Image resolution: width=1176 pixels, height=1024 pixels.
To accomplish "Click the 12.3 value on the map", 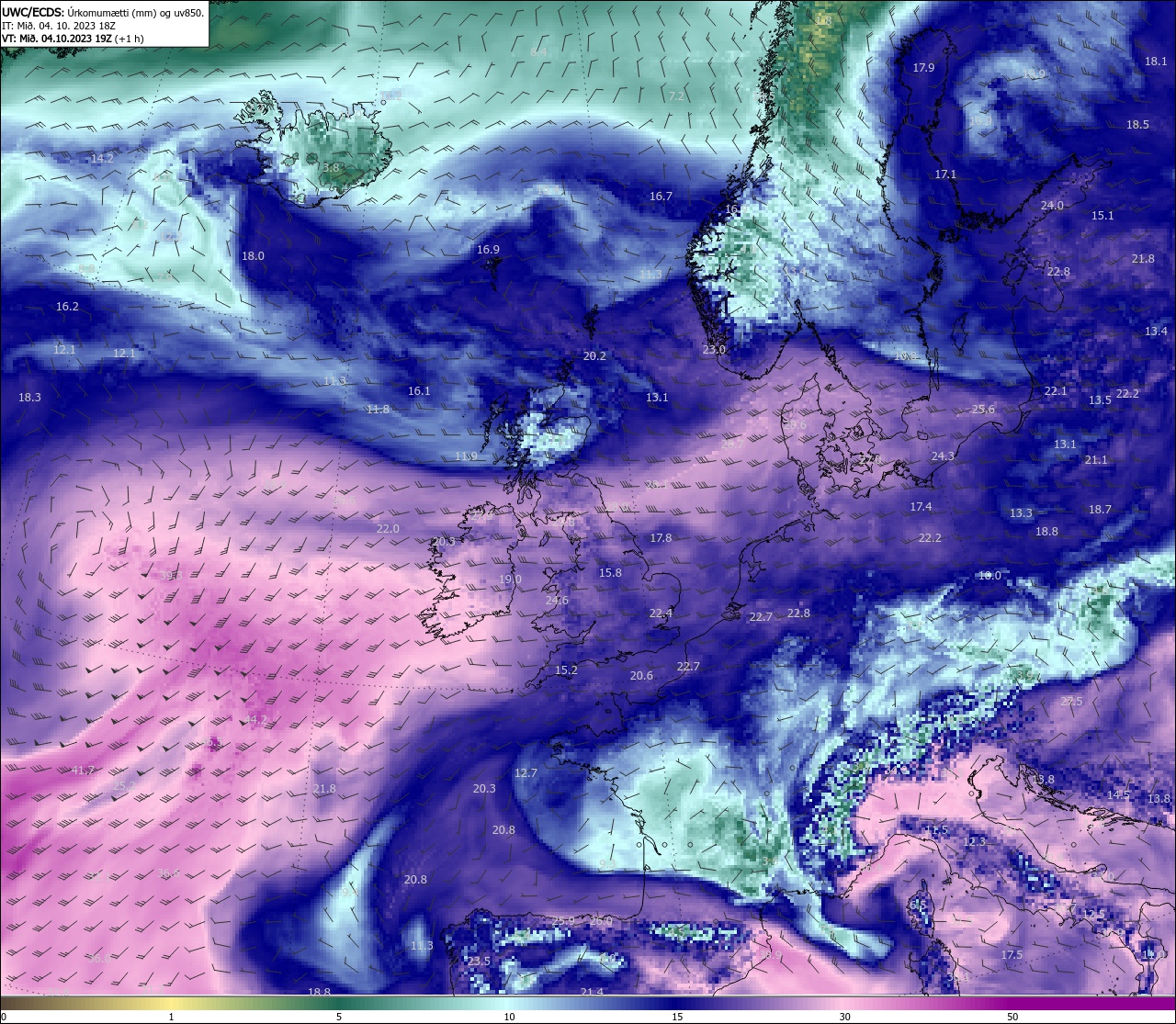I will click(x=974, y=842).
